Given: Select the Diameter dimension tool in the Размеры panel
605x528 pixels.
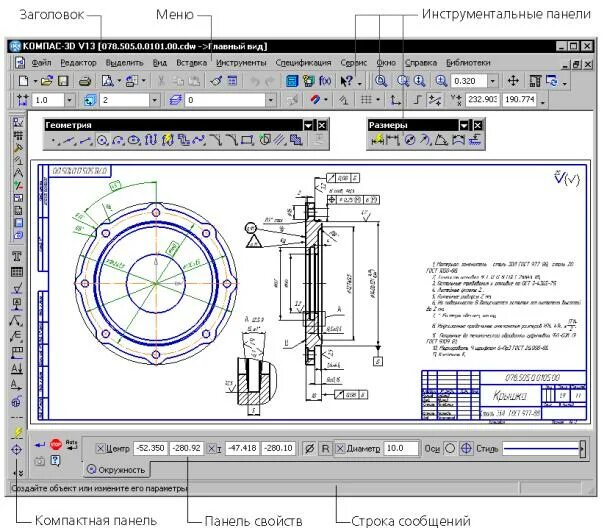Looking at the screenshot, I should [x=409, y=140].
